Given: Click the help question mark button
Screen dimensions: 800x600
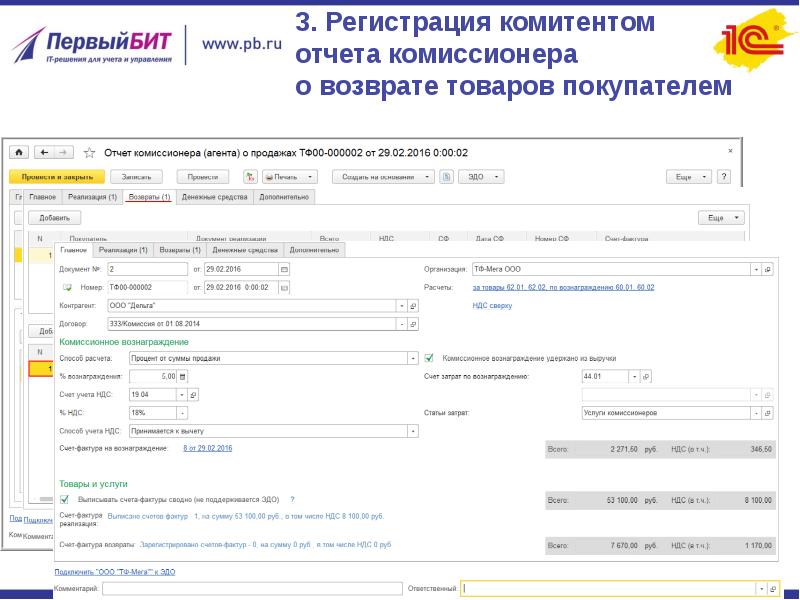Looking at the screenshot, I should (737, 176).
